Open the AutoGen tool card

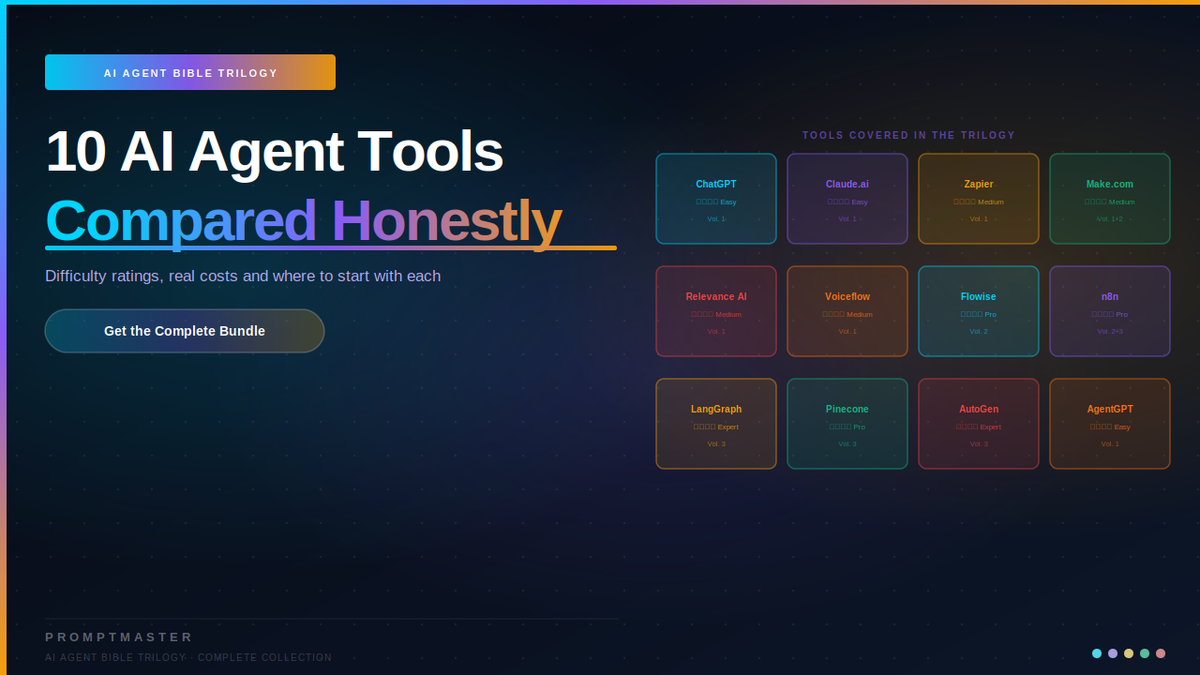pyautogui.click(x=979, y=424)
